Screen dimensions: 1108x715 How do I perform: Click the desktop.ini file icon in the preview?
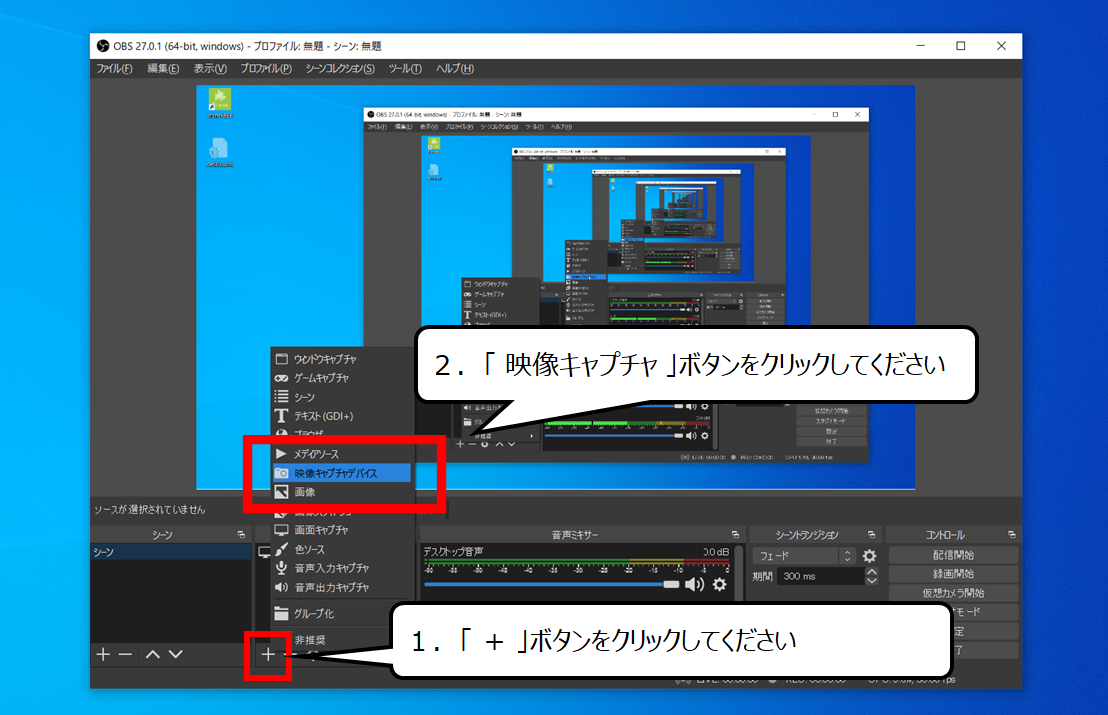(219, 152)
